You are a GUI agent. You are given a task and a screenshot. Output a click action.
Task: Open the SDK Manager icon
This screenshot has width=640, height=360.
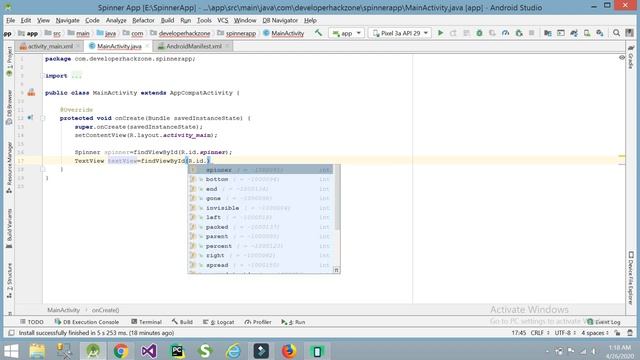tap(600, 33)
